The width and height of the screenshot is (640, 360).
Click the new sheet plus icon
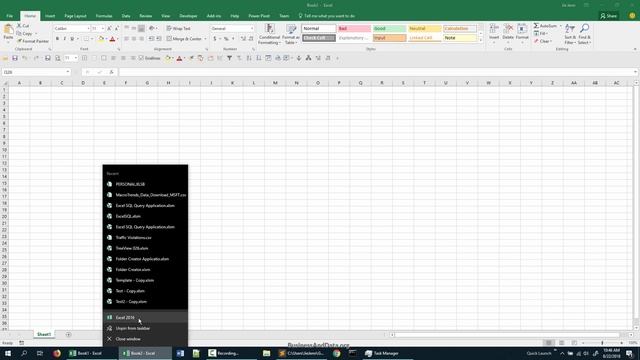click(68, 335)
